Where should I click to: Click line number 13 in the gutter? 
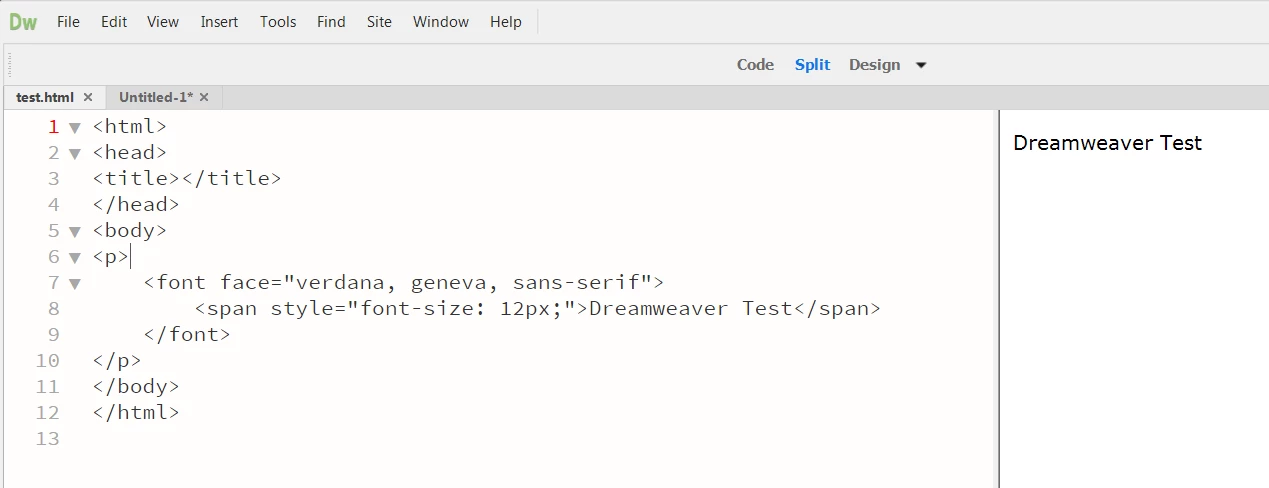tap(47, 439)
